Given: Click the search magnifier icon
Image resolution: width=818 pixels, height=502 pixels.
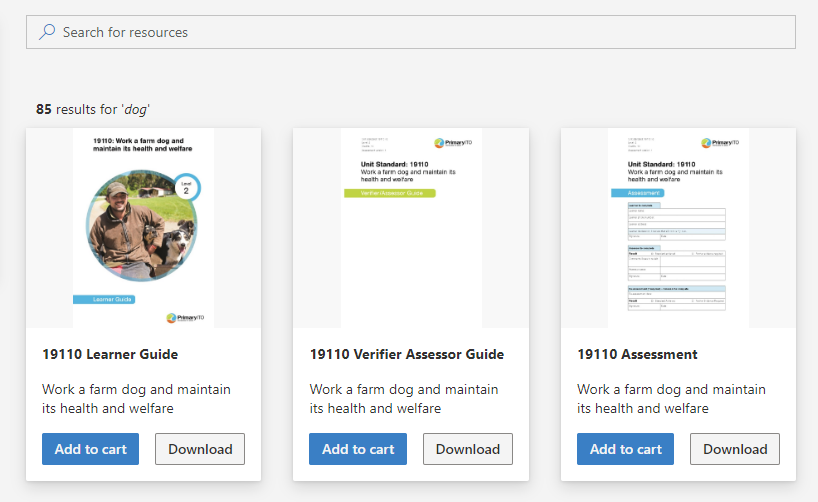Looking at the screenshot, I should tap(47, 32).
